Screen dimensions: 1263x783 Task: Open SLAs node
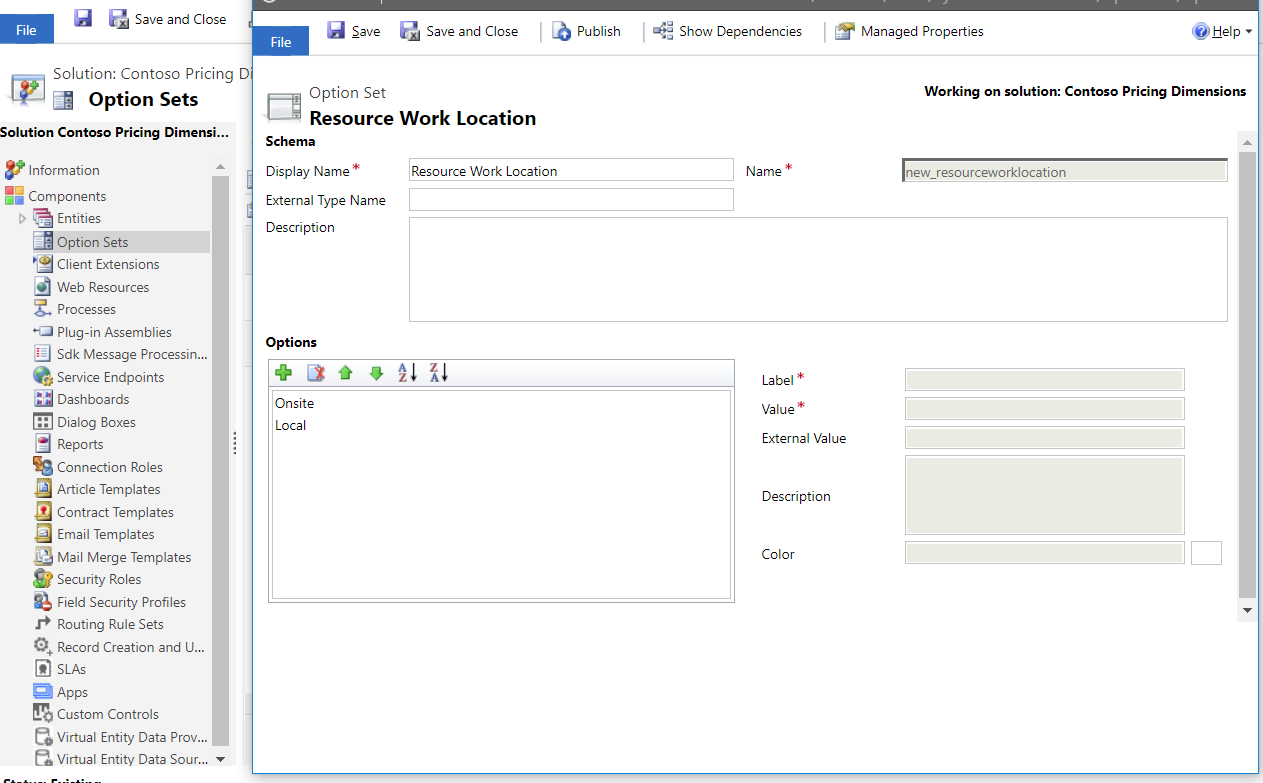click(x=71, y=669)
